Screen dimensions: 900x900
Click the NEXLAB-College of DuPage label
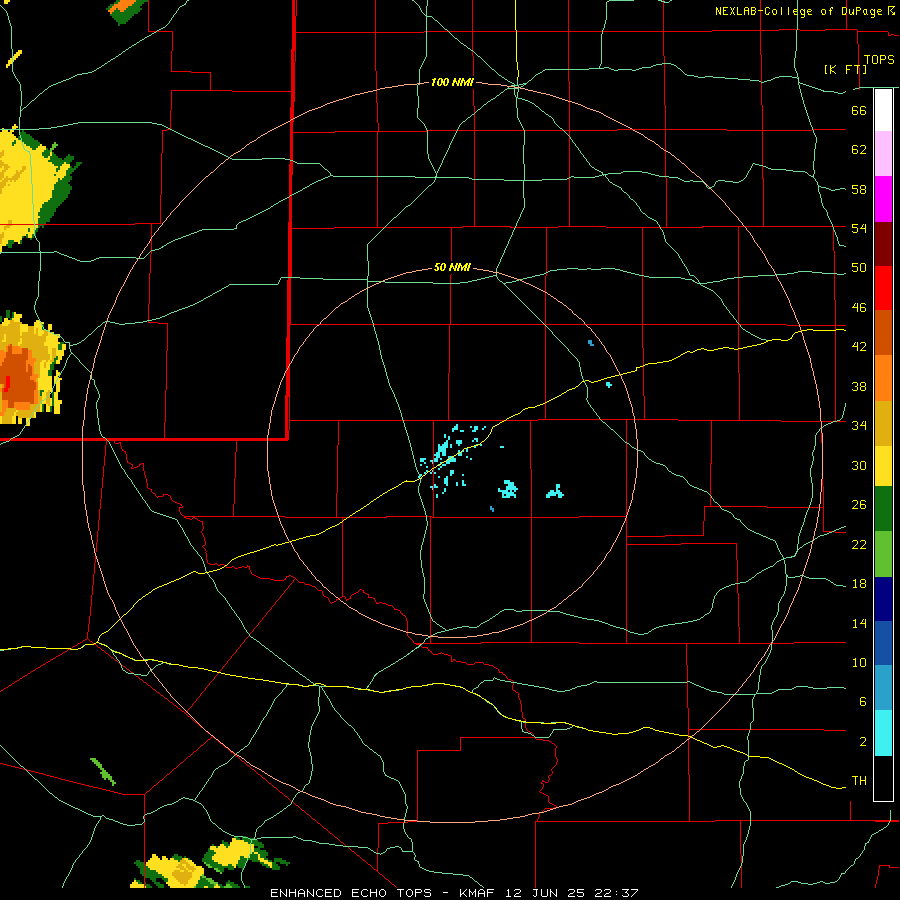800,11
